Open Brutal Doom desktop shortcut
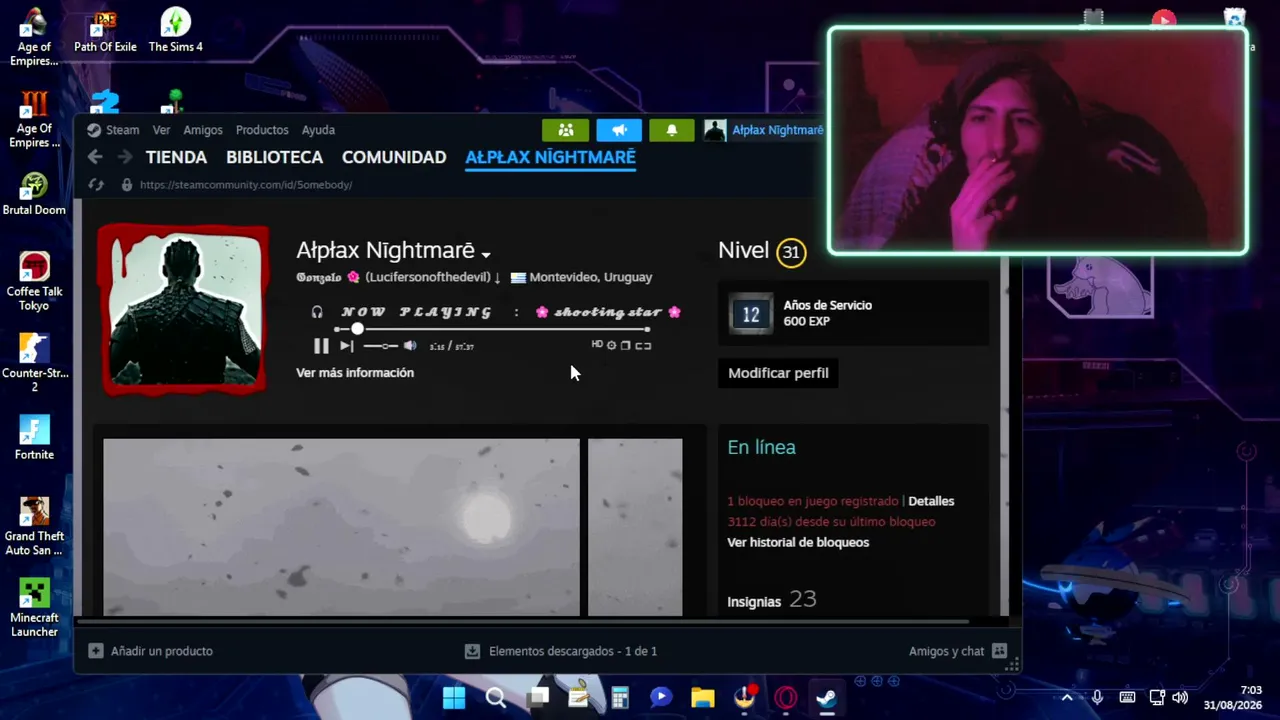 click(x=34, y=195)
